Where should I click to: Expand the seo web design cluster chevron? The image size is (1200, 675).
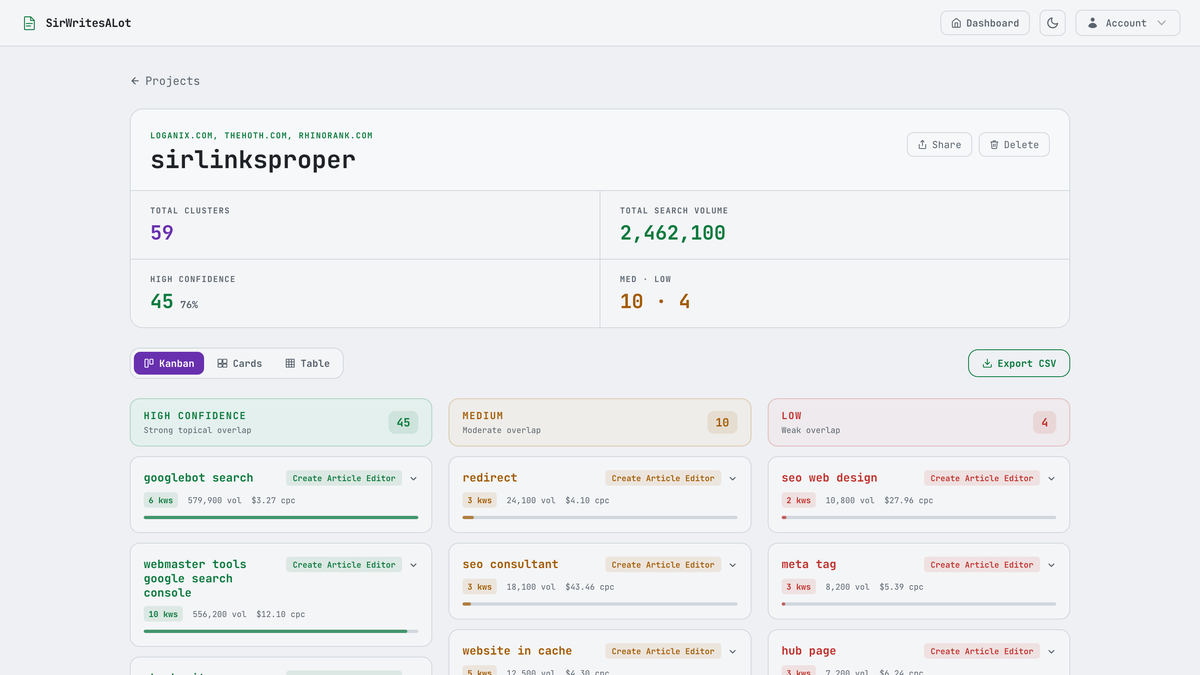coord(1051,479)
